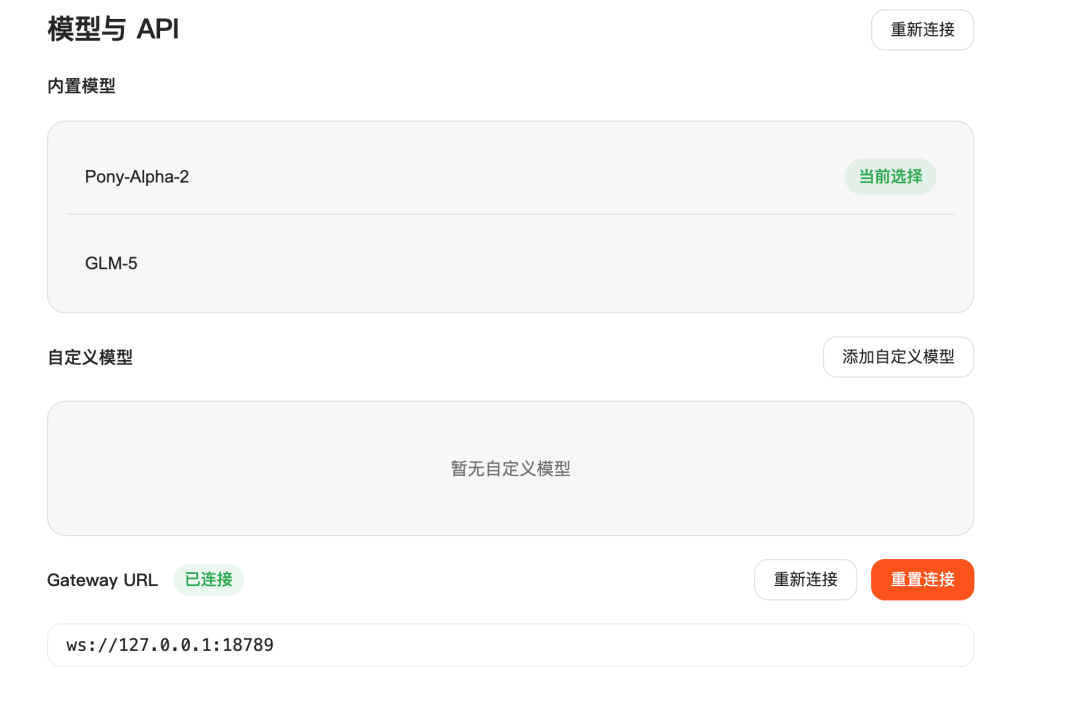Click divider line between Pony-Alpha-2 and GLM-5
Screen dimensions: 1080x706
(510, 214)
